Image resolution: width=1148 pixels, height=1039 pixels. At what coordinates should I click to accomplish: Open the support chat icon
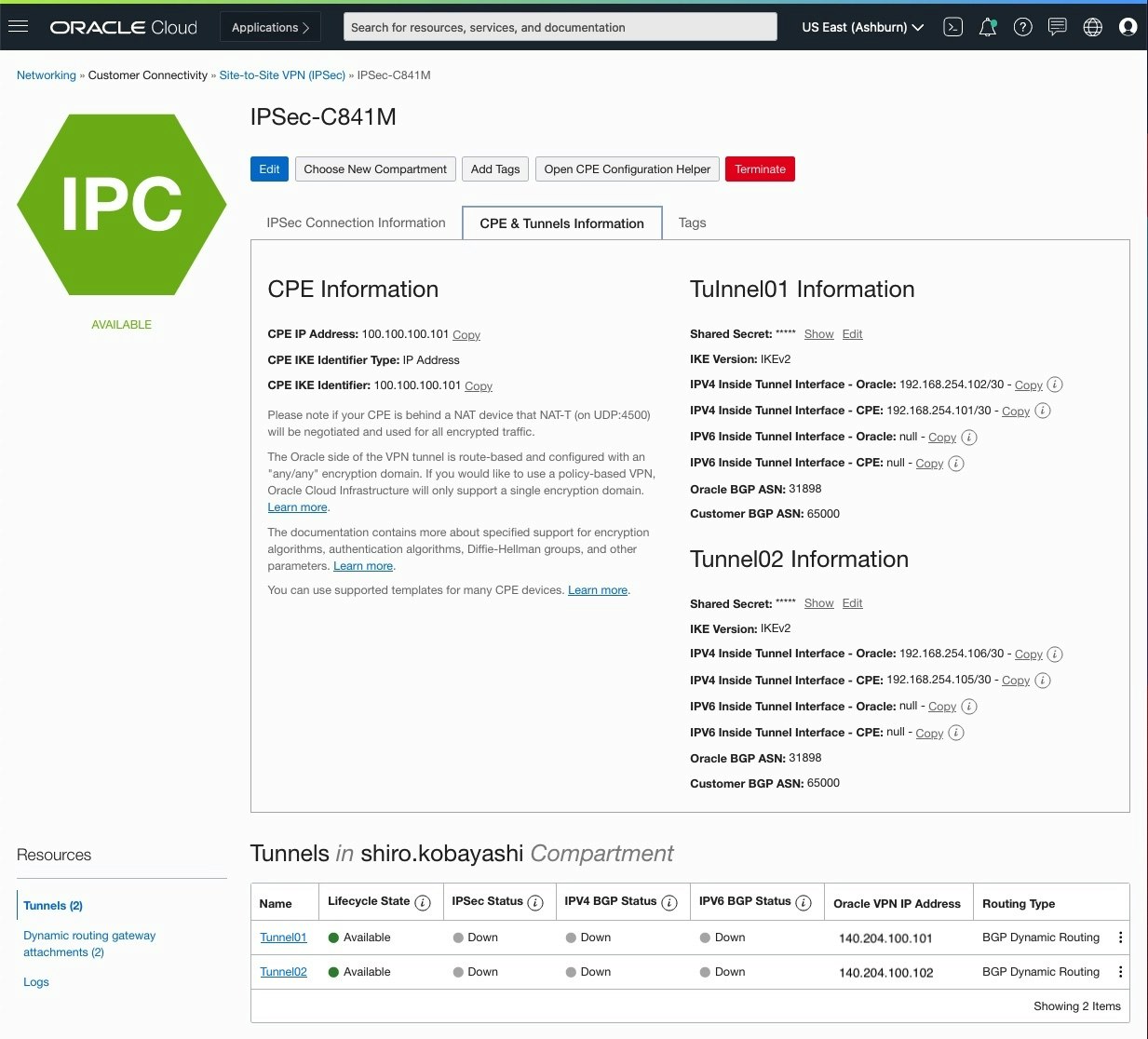[1058, 27]
